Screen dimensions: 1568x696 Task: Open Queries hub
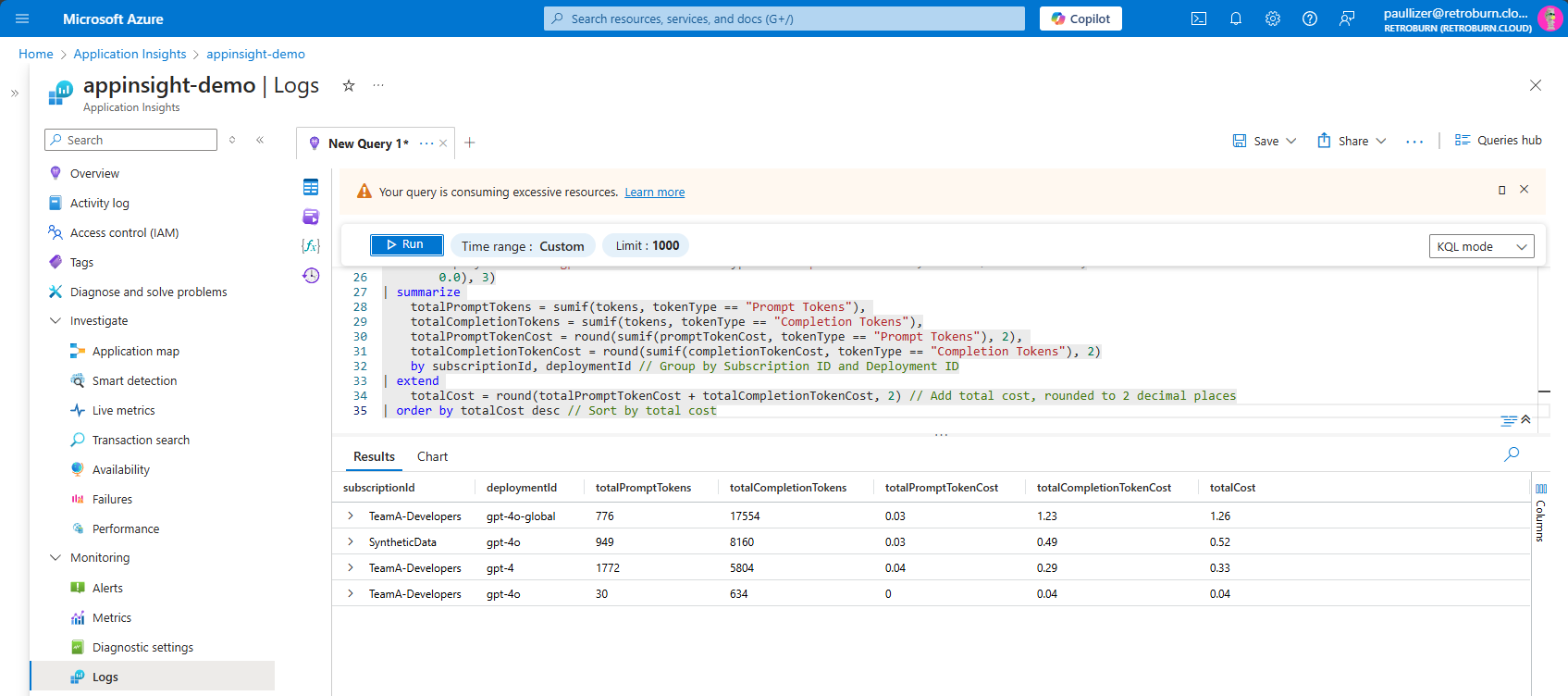click(1499, 140)
